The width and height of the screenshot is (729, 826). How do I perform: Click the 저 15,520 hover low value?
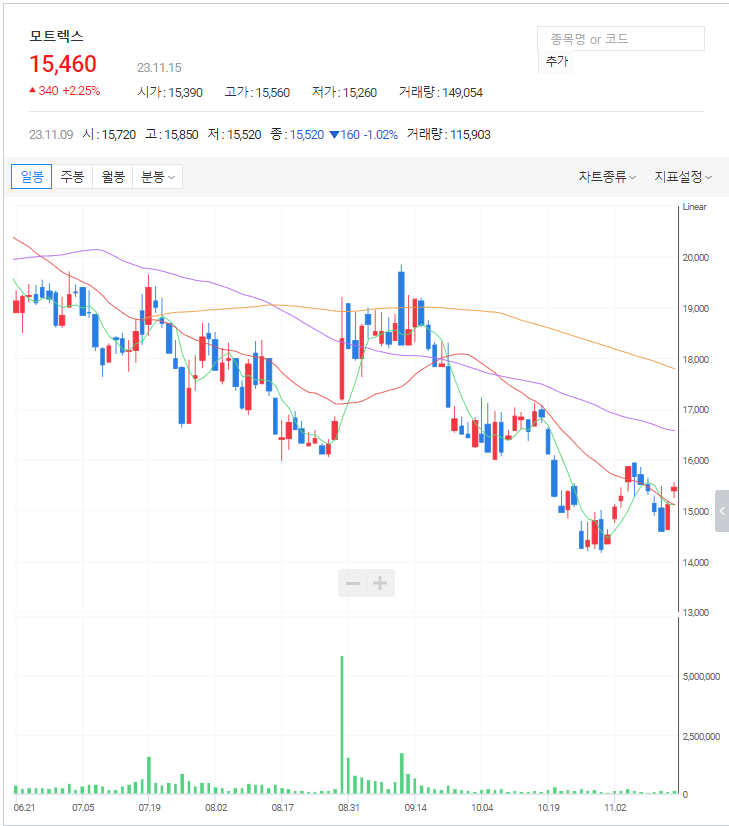(x=234, y=134)
